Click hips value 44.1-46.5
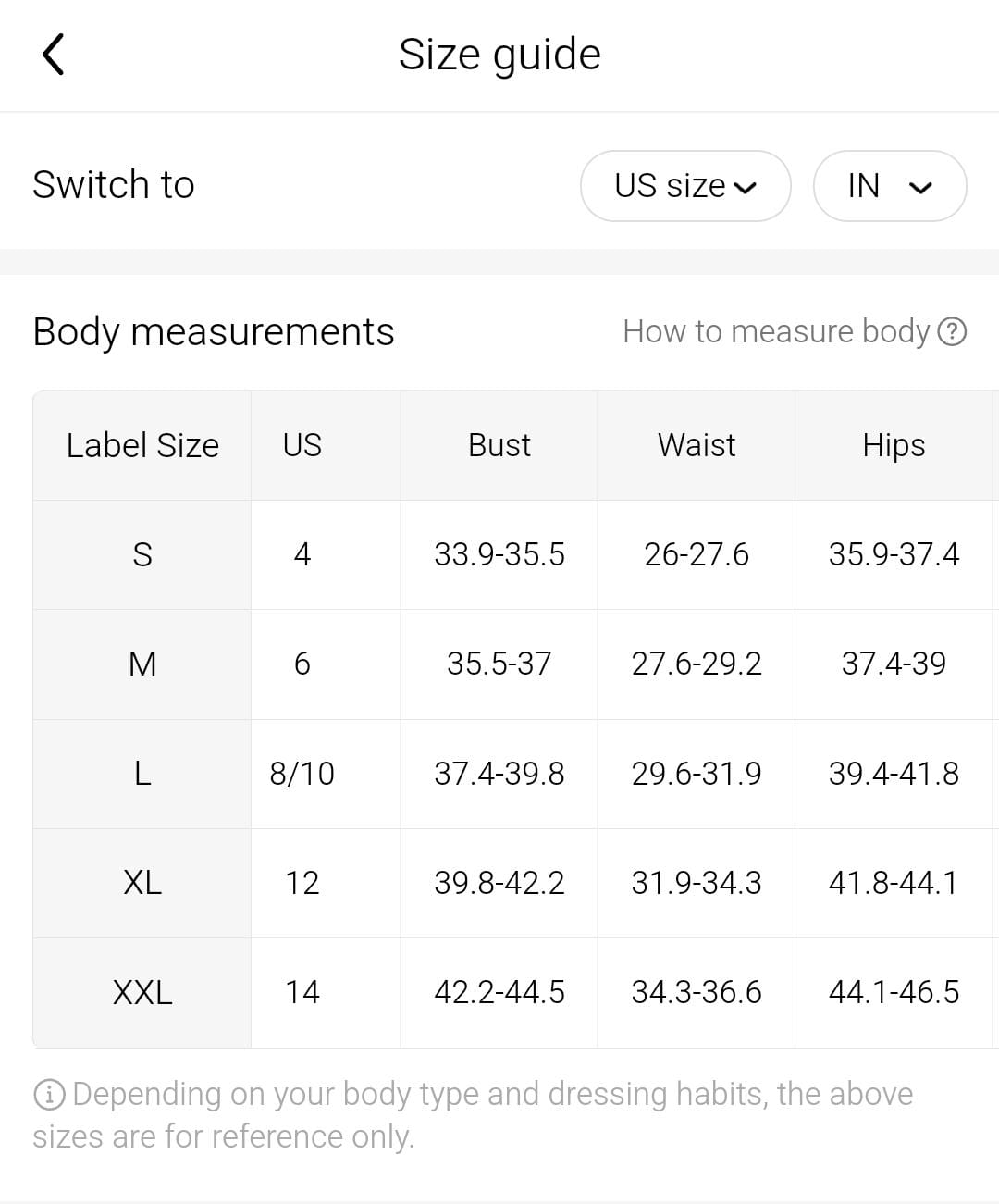 [x=894, y=992]
